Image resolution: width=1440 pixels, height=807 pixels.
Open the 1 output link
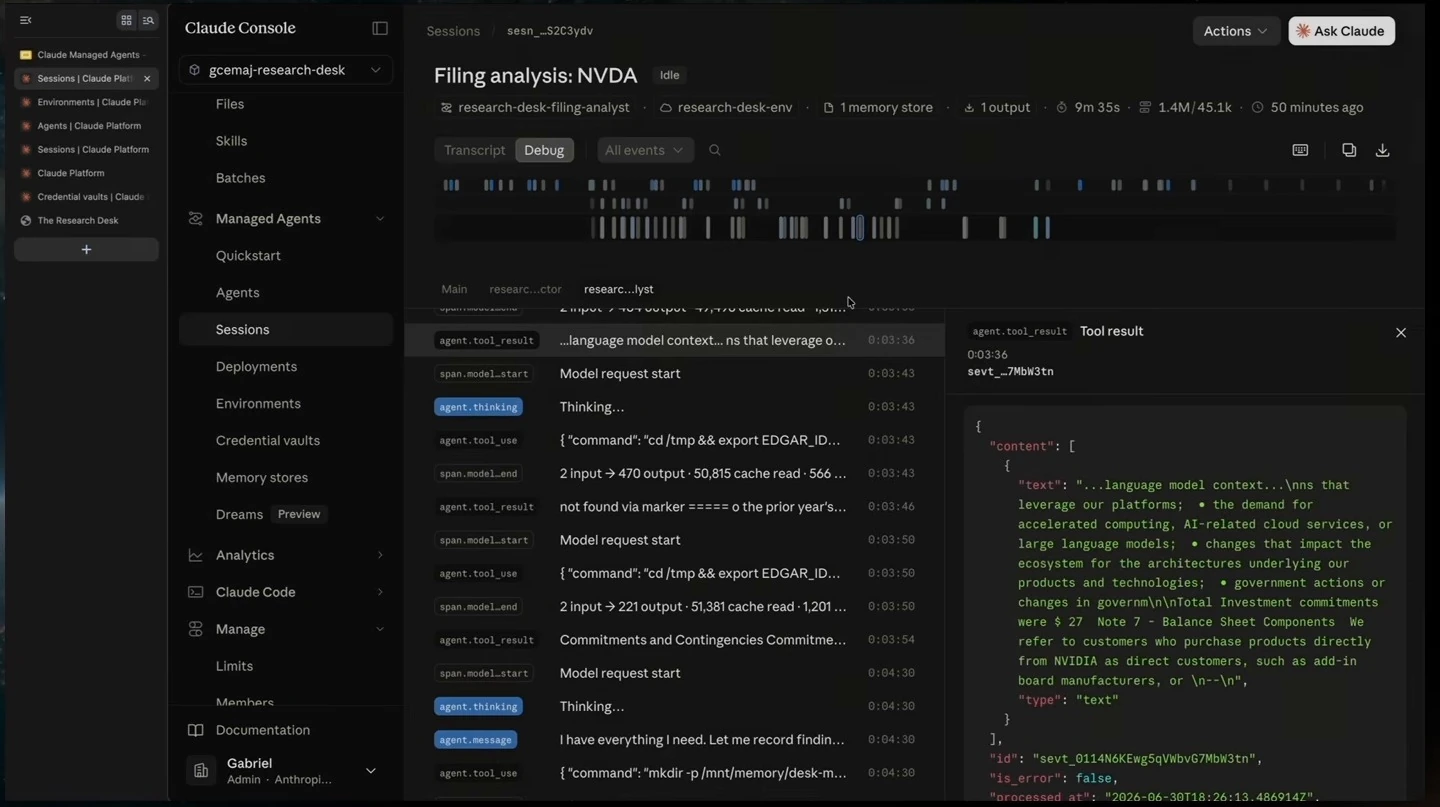[x=997, y=107]
